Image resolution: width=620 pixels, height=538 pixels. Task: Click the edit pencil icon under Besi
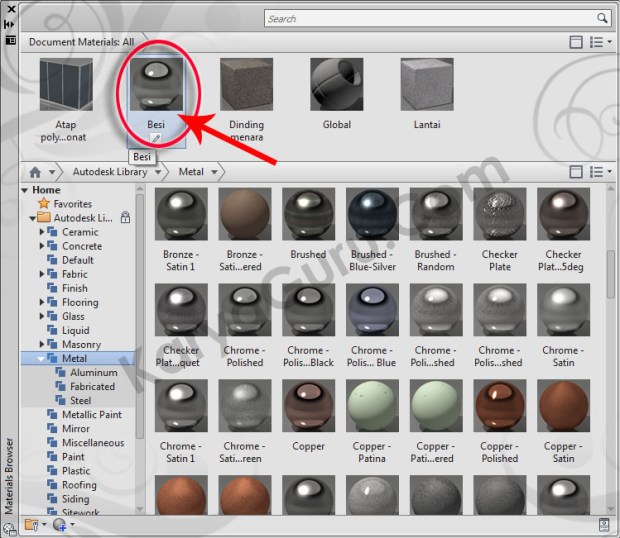point(156,138)
